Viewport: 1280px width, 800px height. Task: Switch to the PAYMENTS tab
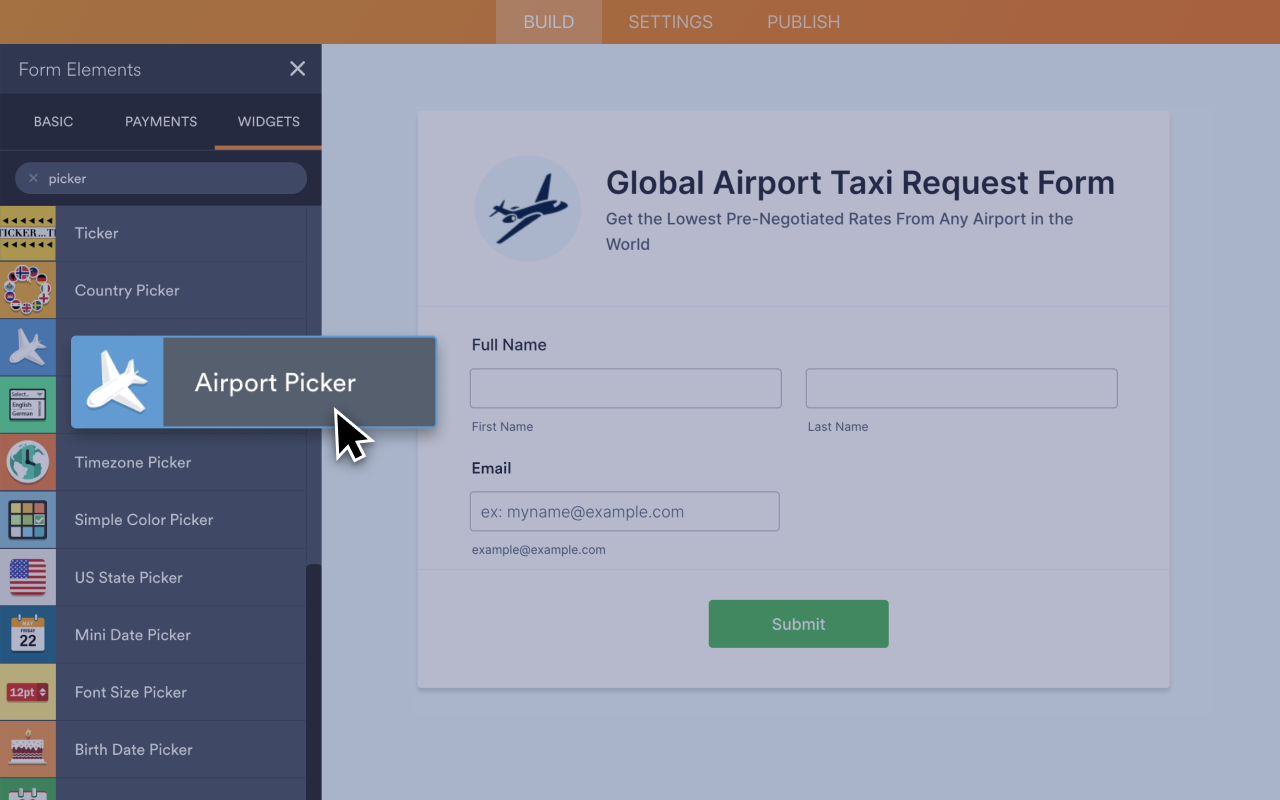click(160, 121)
